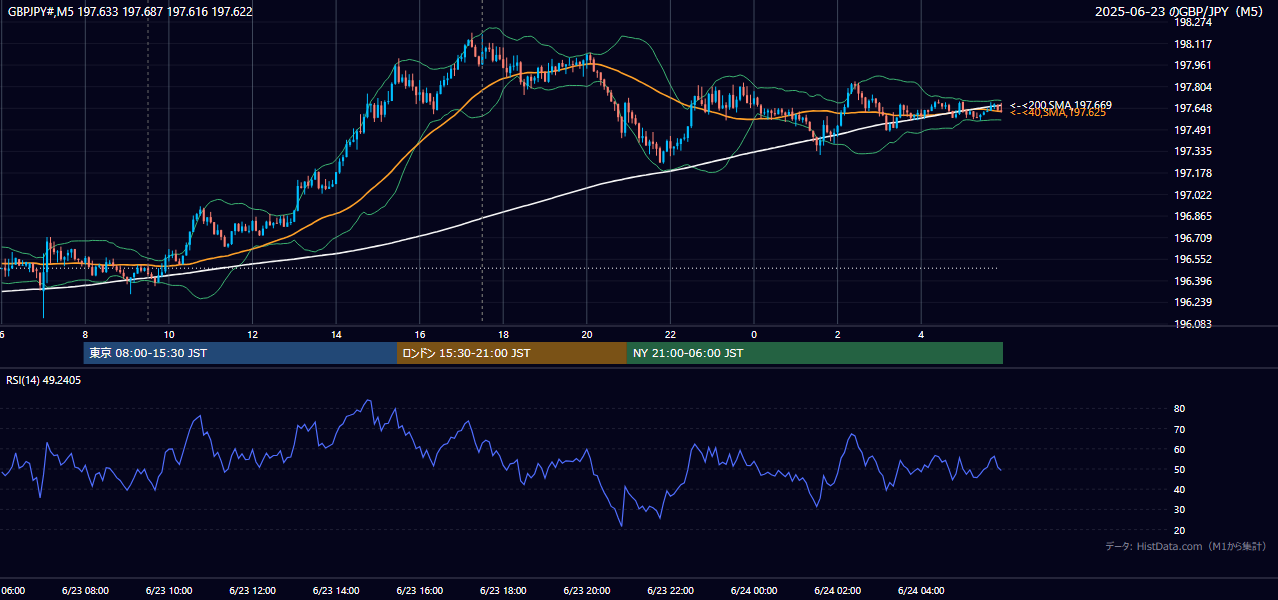Image resolution: width=1278 pixels, height=600 pixels.
Task: Click hour label 16 on the price chart axis
Action: (420, 335)
